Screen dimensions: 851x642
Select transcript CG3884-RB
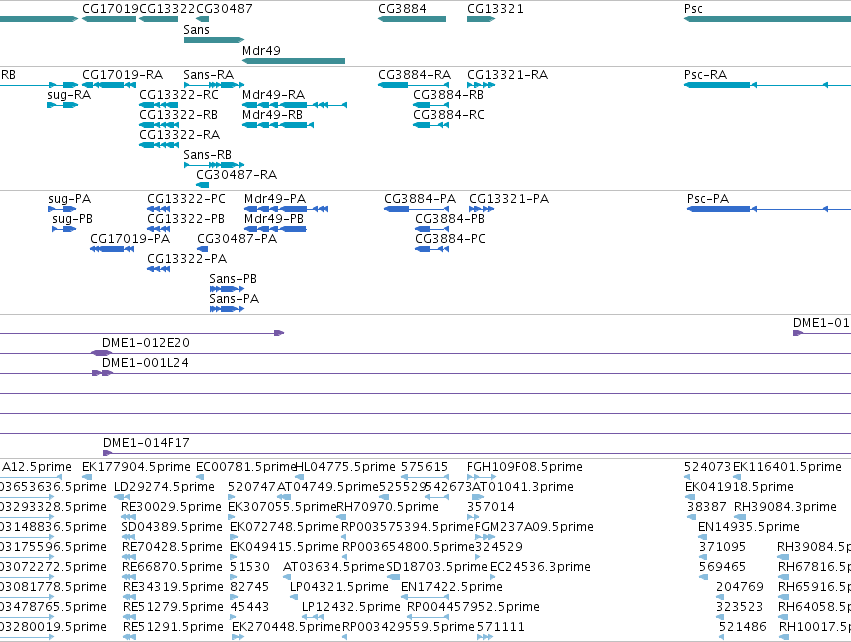(448, 95)
